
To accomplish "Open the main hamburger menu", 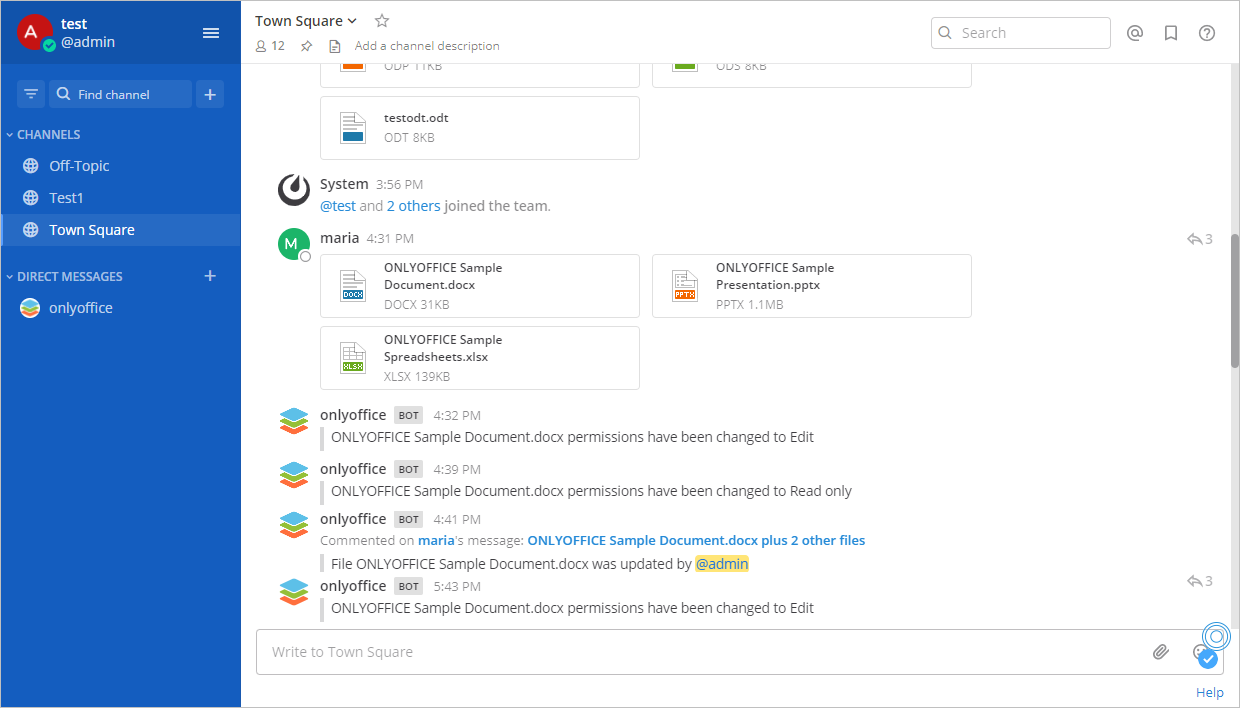I will click(x=211, y=33).
